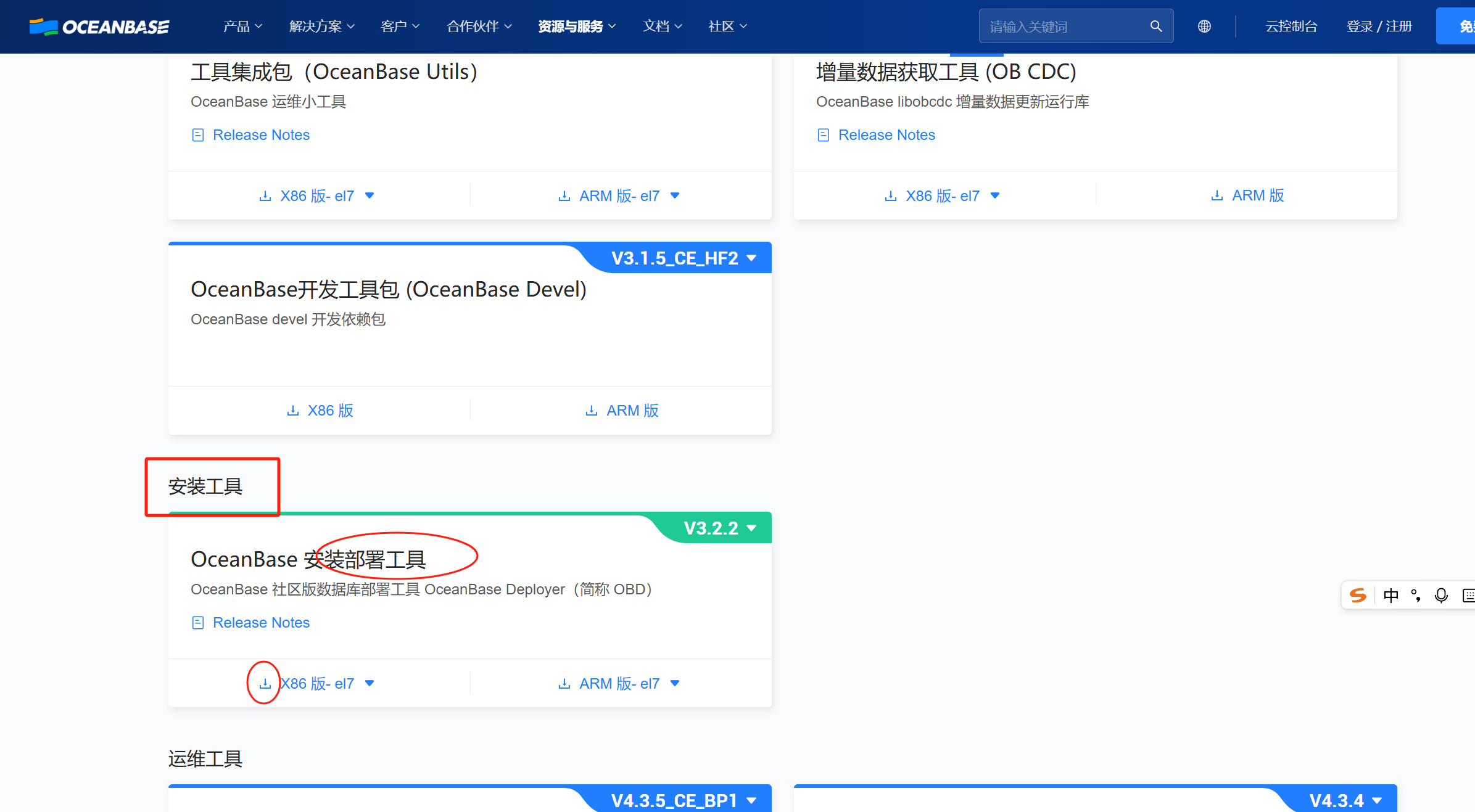Click download icon for OceanBase Devel ARM 版
Image resolution: width=1475 pixels, height=812 pixels.
coord(592,411)
